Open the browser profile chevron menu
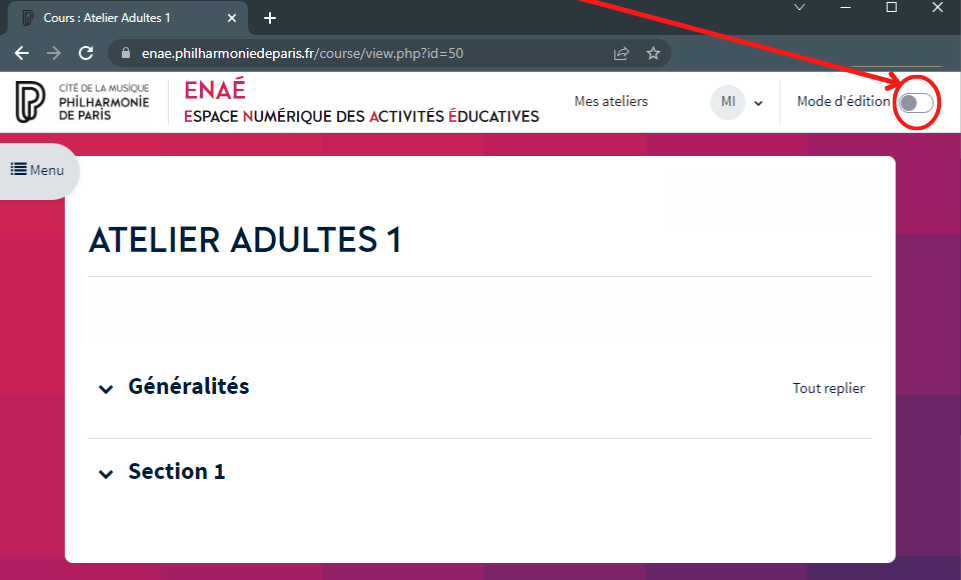The width and height of the screenshot is (961, 580). (797, 8)
